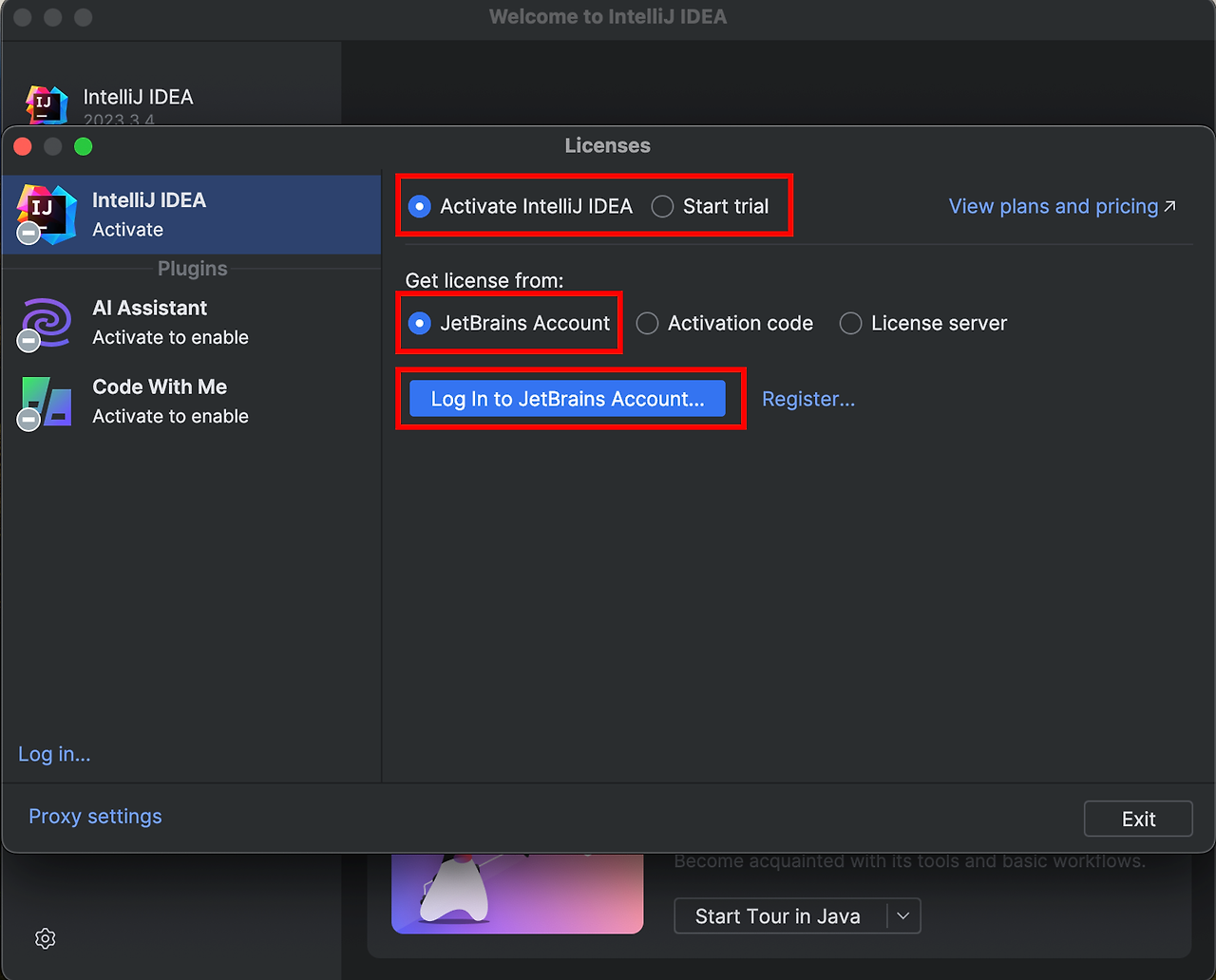Click the IntelliJ IDEA logo icon in Licenses

click(x=46, y=215)
